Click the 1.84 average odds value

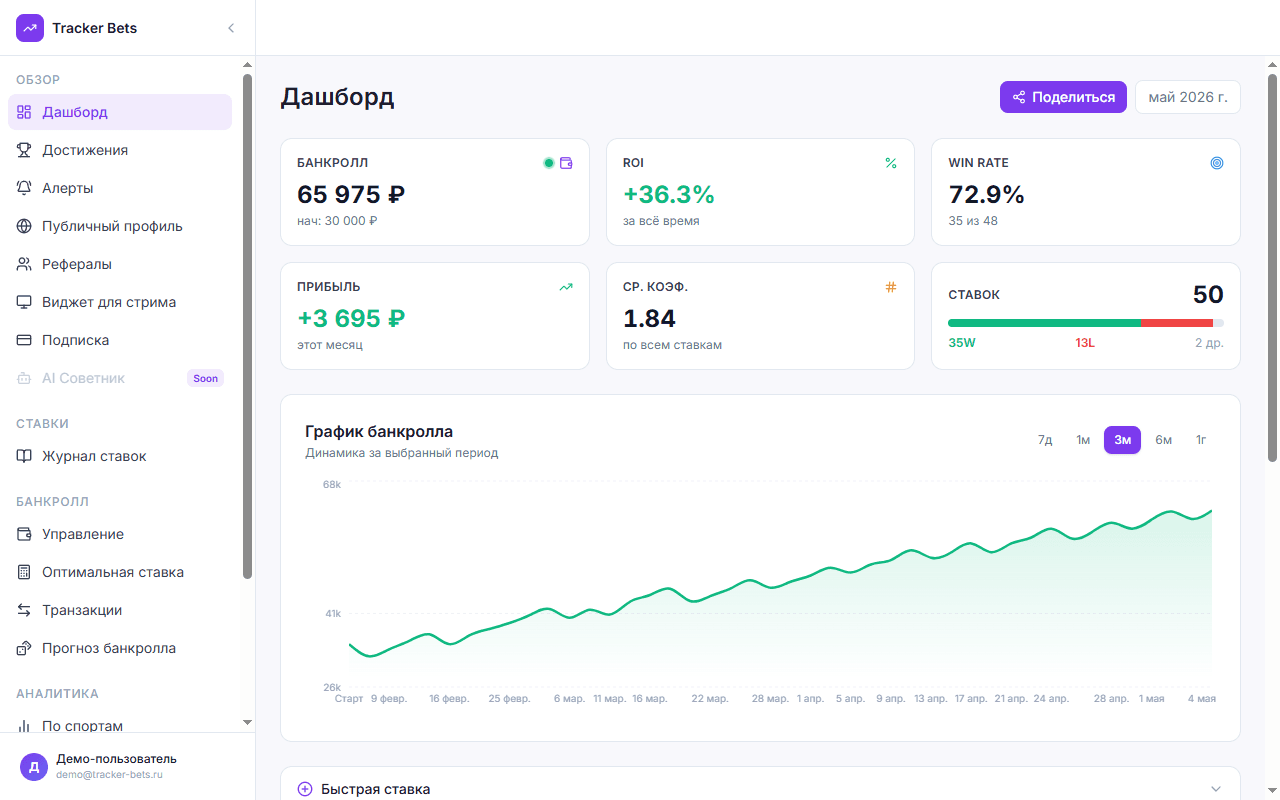point(649,318)
